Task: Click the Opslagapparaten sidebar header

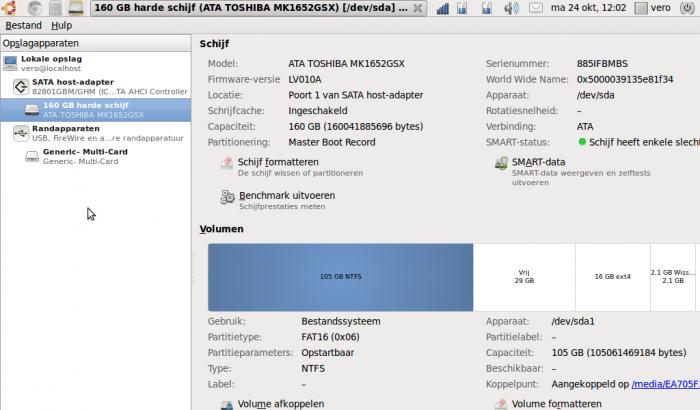Action: [96, 43]
